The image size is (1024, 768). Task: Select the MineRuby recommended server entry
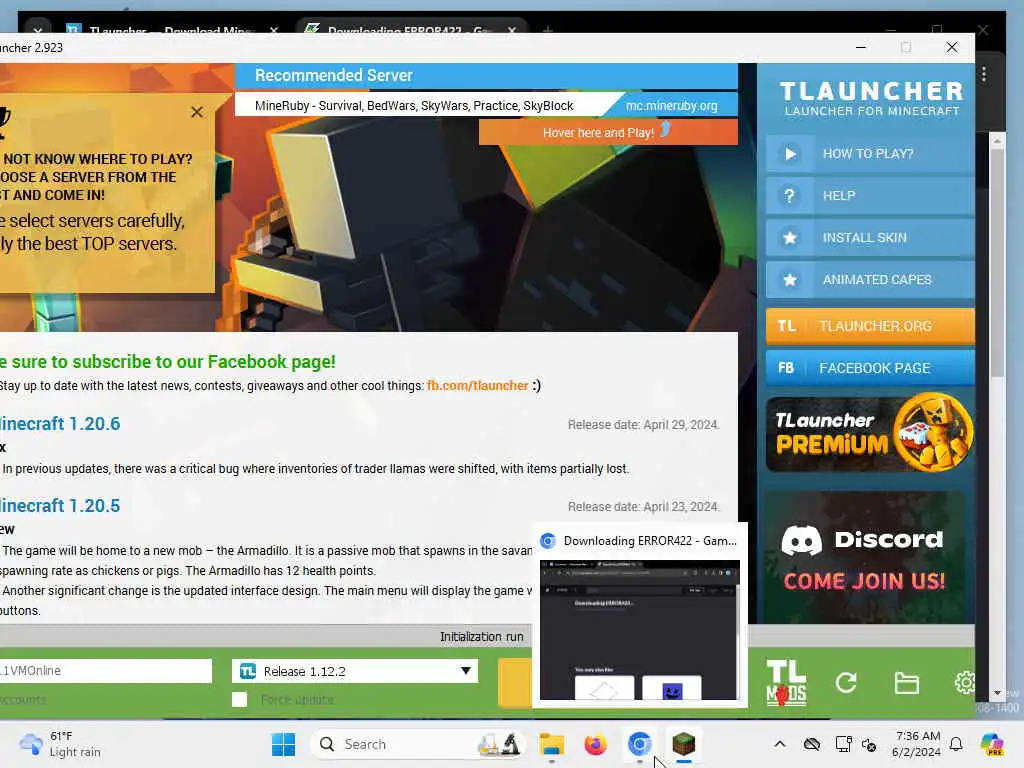click(414, 106)
